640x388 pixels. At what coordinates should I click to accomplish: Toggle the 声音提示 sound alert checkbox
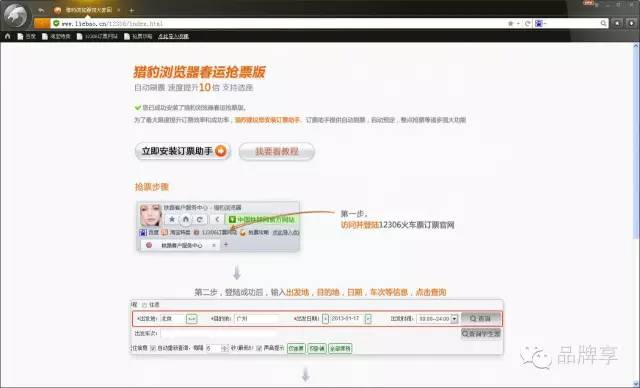[x=259, y=348]
